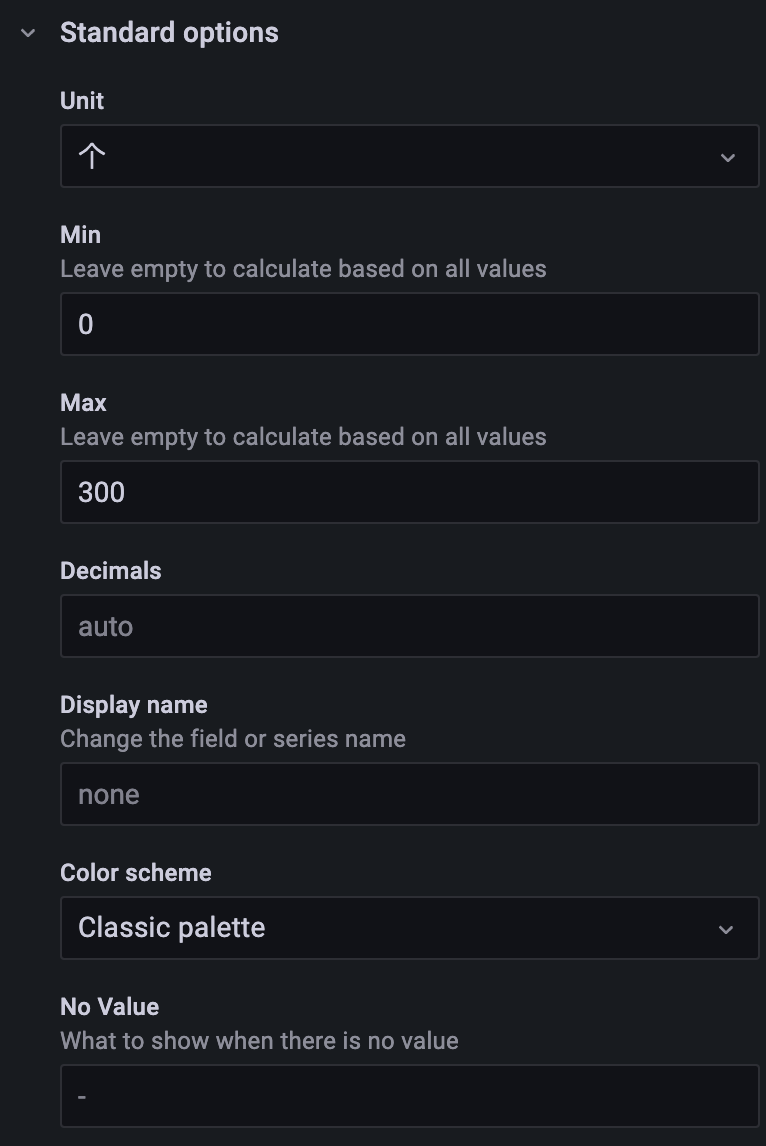Click the Decimals field showing auto
The height and width of the screenshot is (1146, 766).
pyautogui.click(x=409, y=626)
